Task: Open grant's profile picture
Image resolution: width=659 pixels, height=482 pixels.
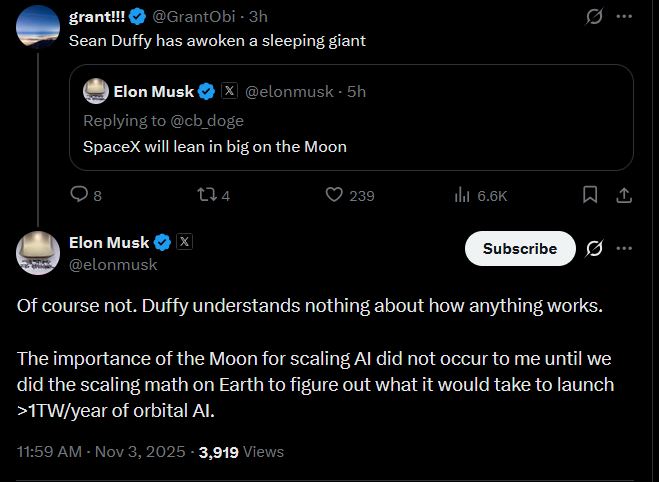Action: (x=38, y=25)
